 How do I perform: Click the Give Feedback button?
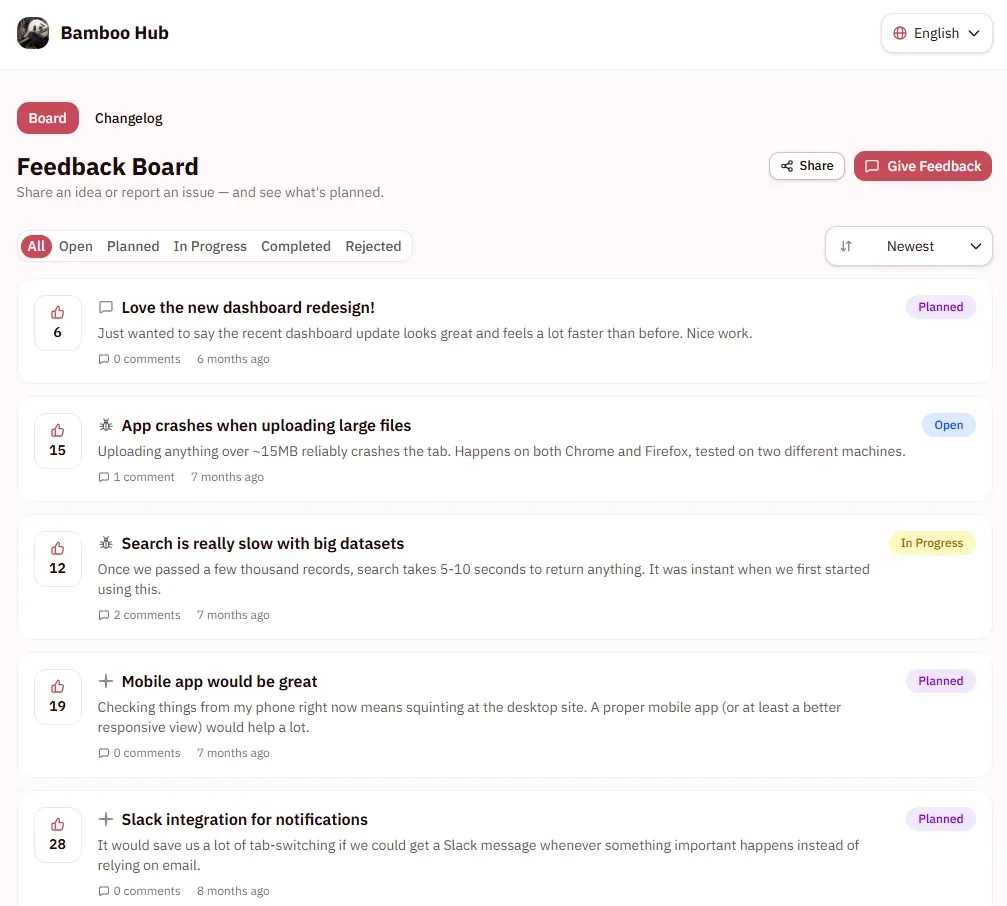point(923,166)
